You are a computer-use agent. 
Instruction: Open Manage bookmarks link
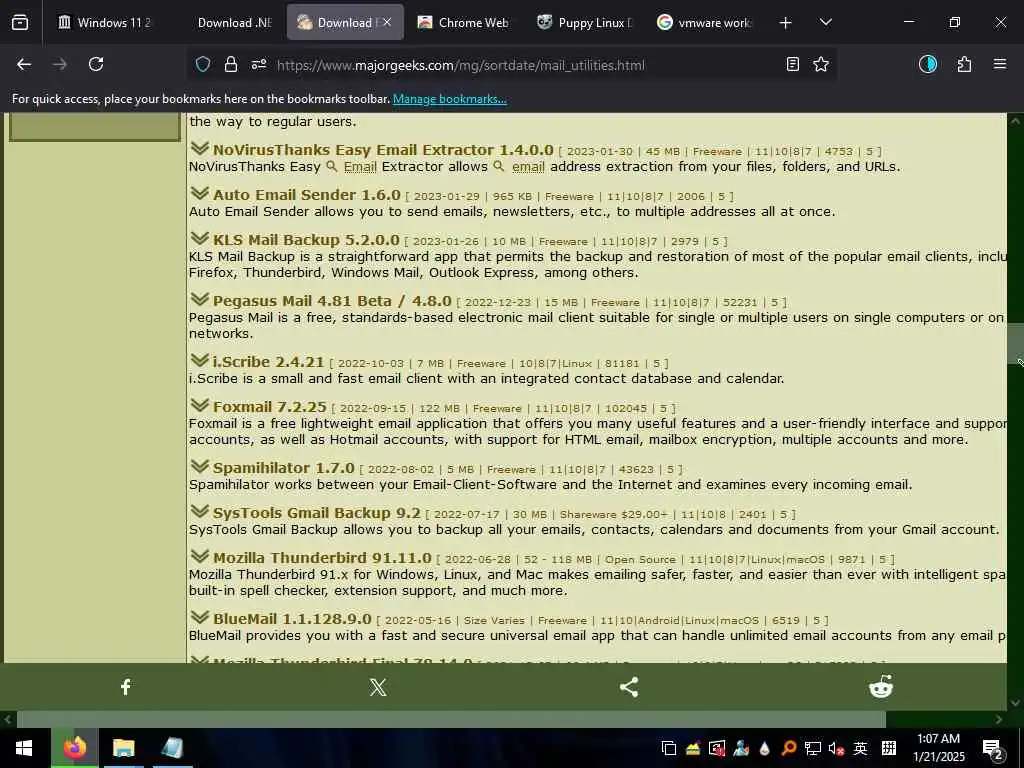tap(449, 99)
